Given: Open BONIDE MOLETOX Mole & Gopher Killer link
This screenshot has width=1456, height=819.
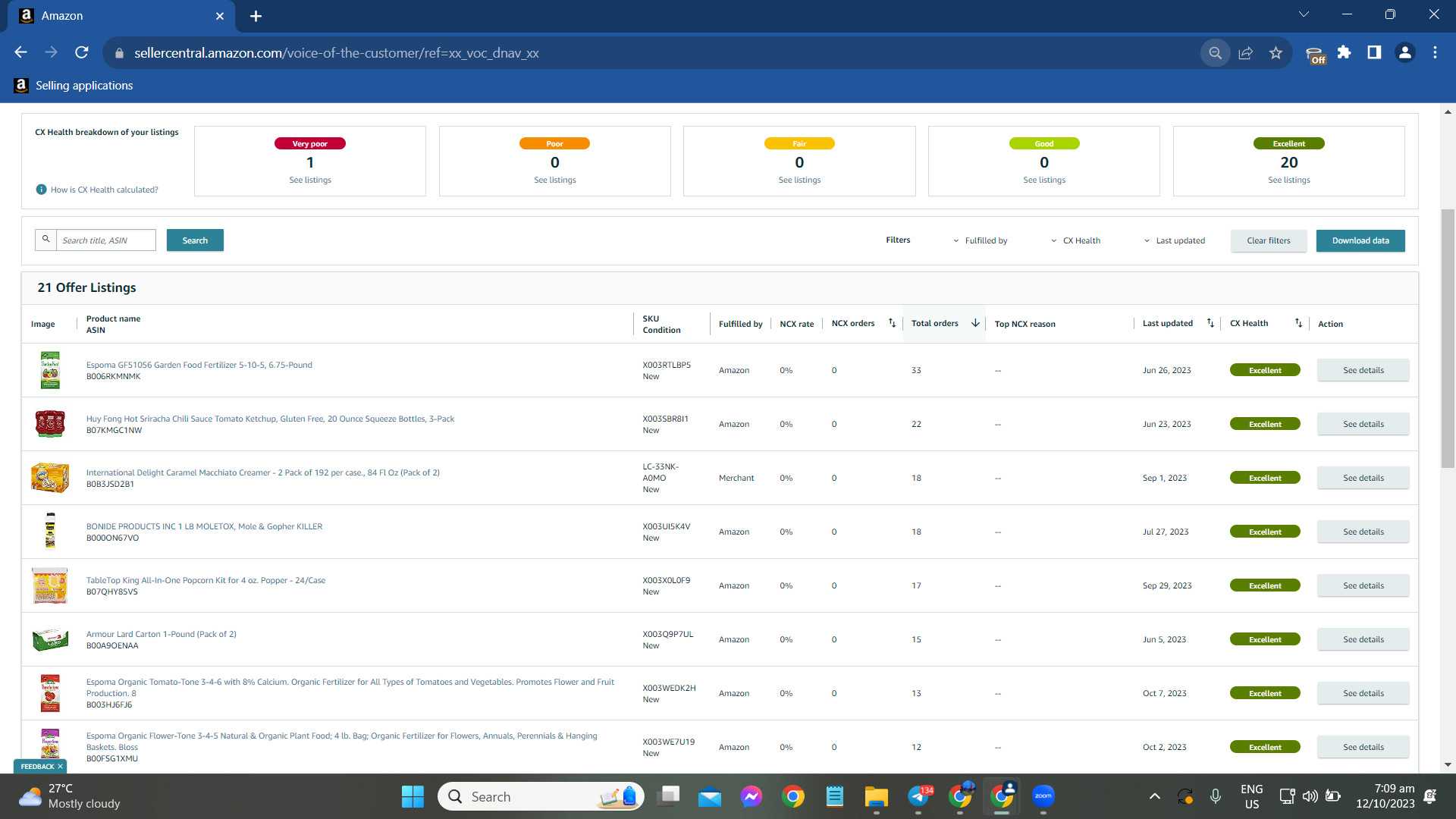Looking at the screenshot, I should tap(204, 526).
